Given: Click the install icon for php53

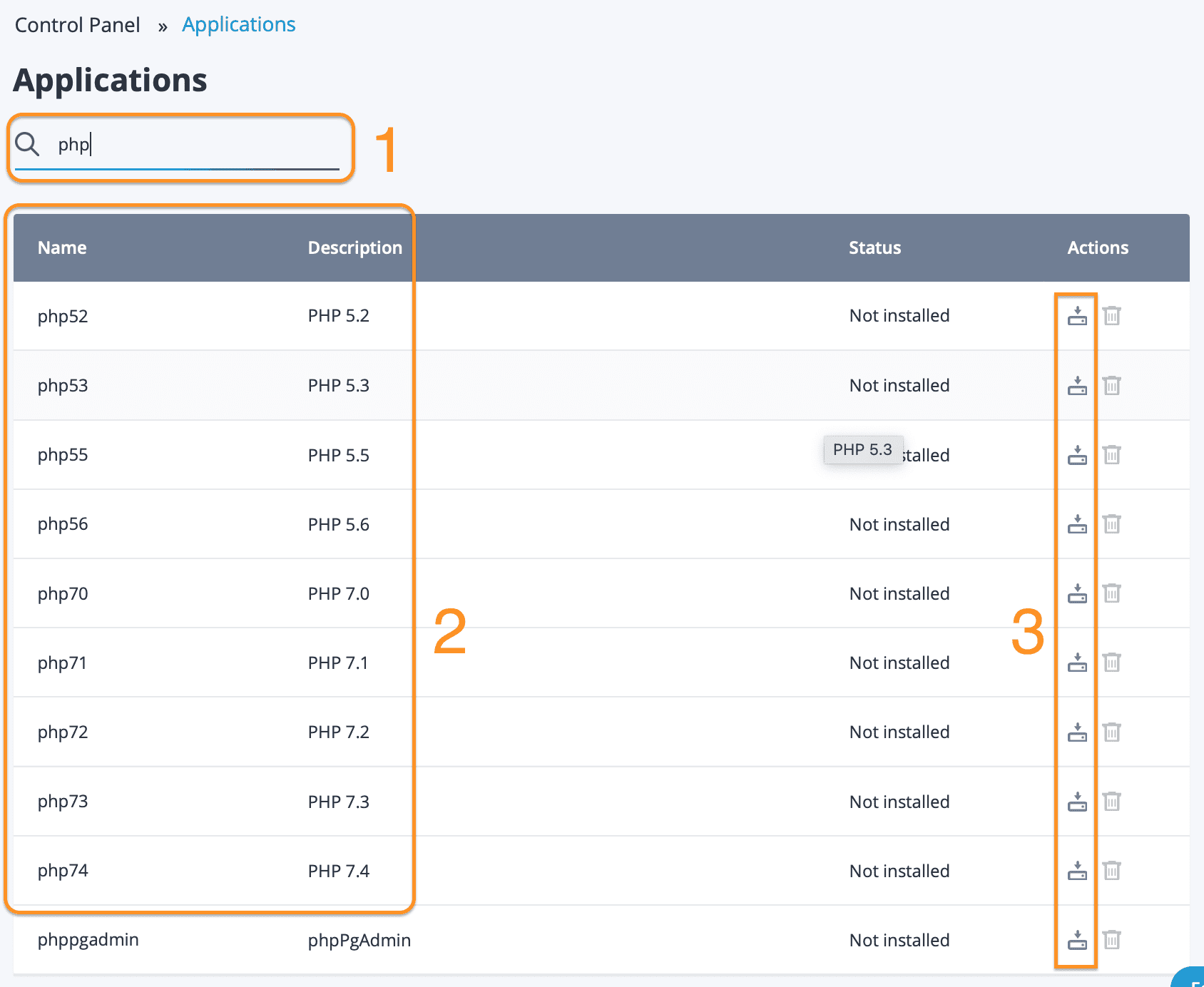Looking at the screenshot, I should pyautogui.click(x=1077, y=386).
